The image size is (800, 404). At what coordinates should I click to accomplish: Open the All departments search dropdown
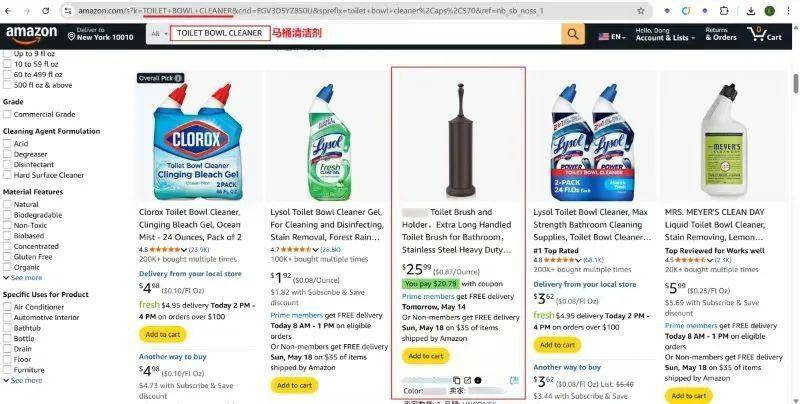(158, 34)
